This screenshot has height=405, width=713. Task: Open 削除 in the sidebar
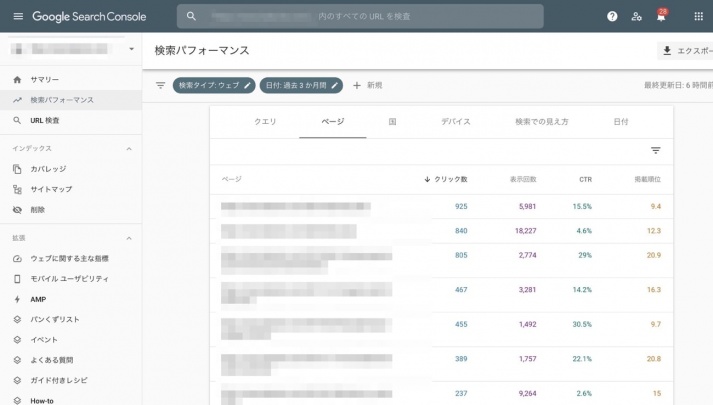coord(37,210)
